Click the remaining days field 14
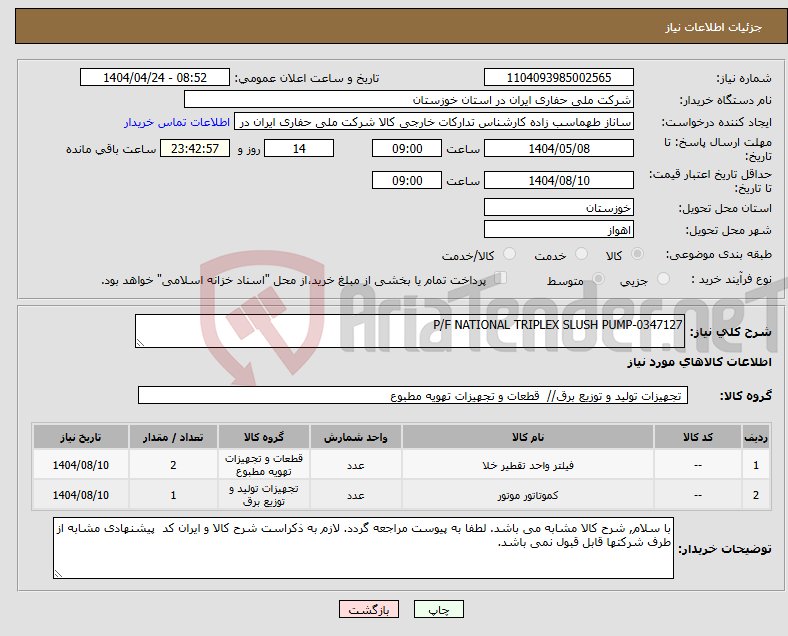Viewport: 788px width, 636px height. (299, 148)
